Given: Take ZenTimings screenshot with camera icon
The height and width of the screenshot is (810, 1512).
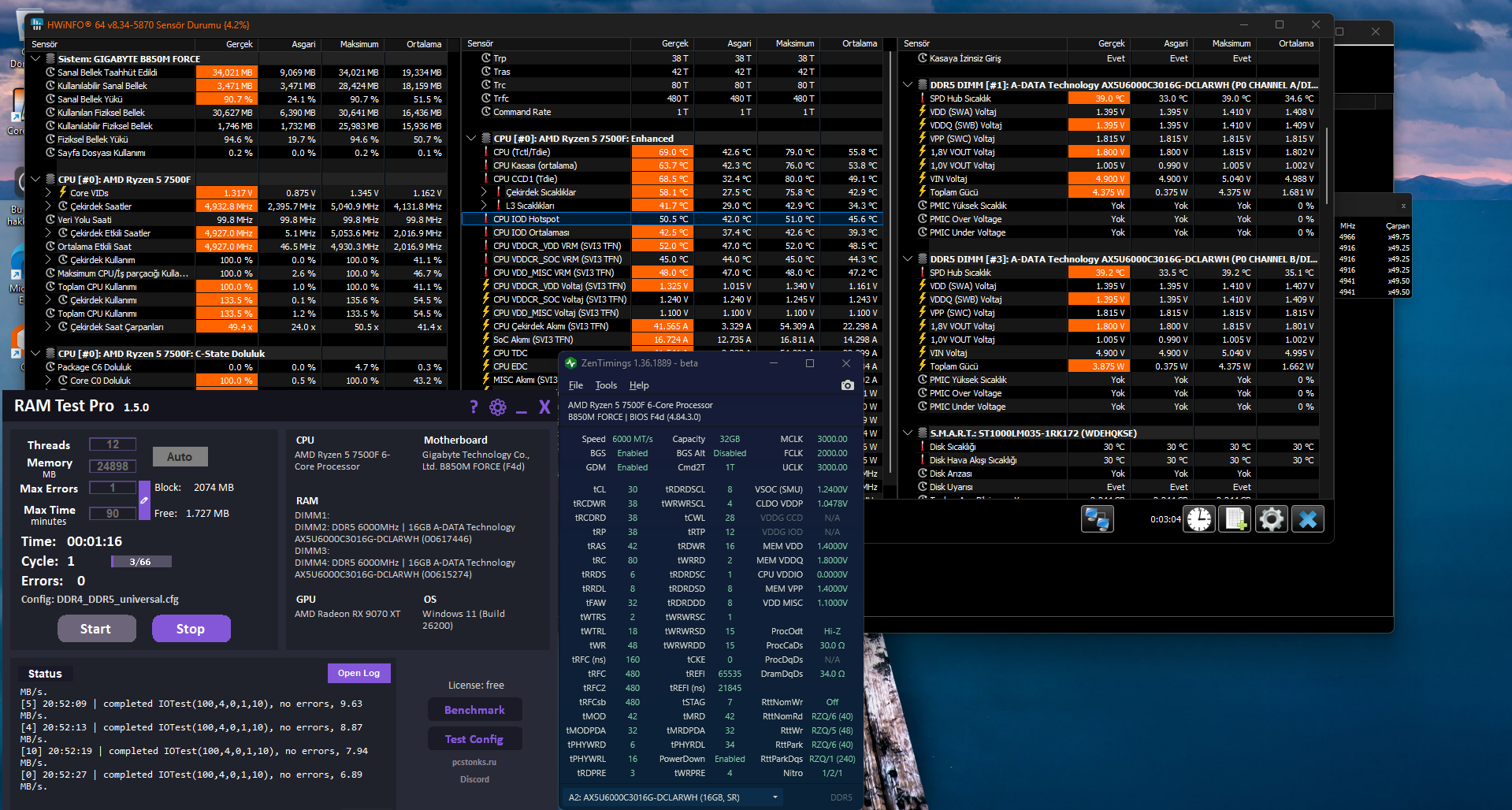Looking at the screenshot, I should coord(847,385).
